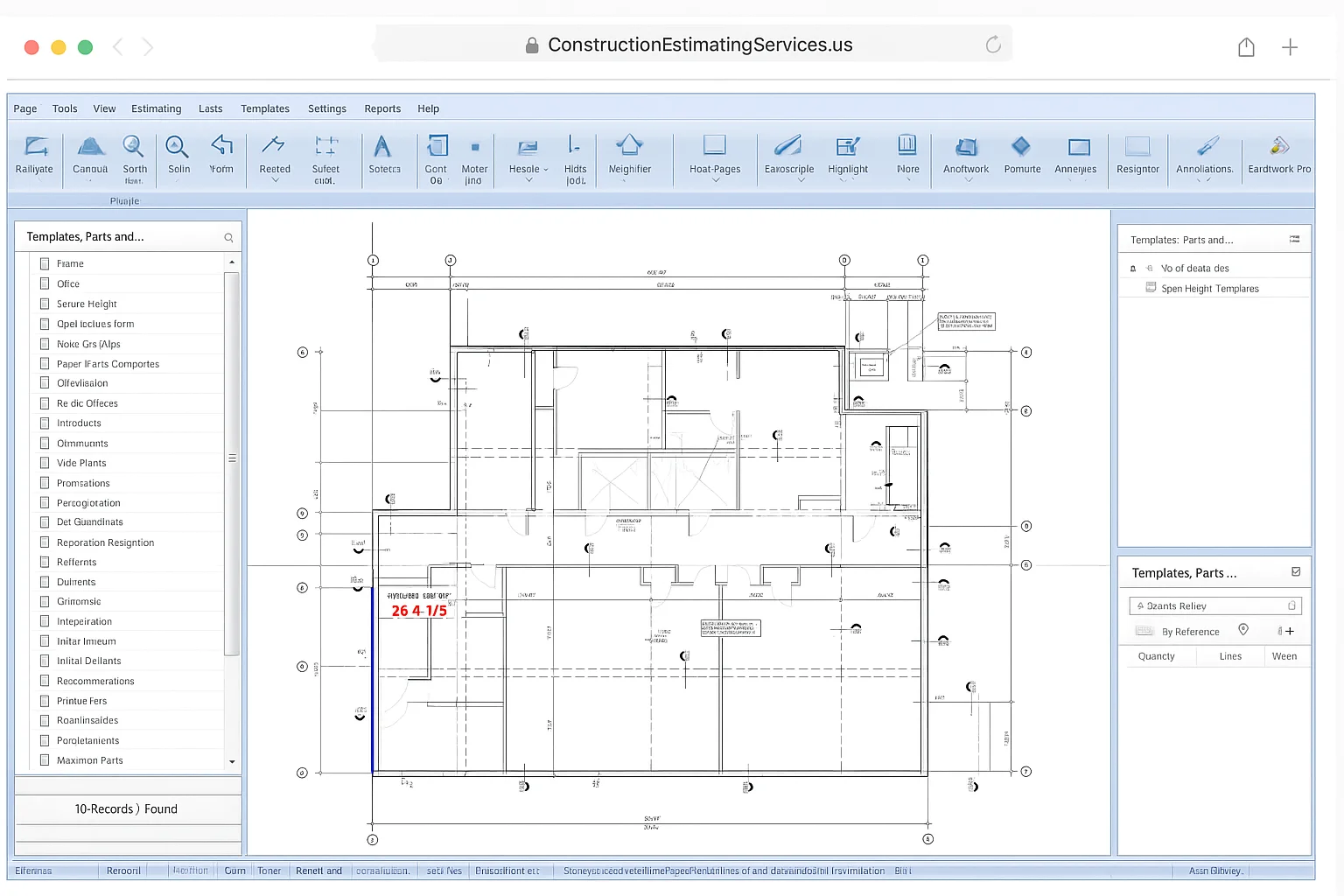Click the Pomurte diamond icon
Image resolution: width=1344 pixels, height=896 pixels.
[x=1021, y=146]
